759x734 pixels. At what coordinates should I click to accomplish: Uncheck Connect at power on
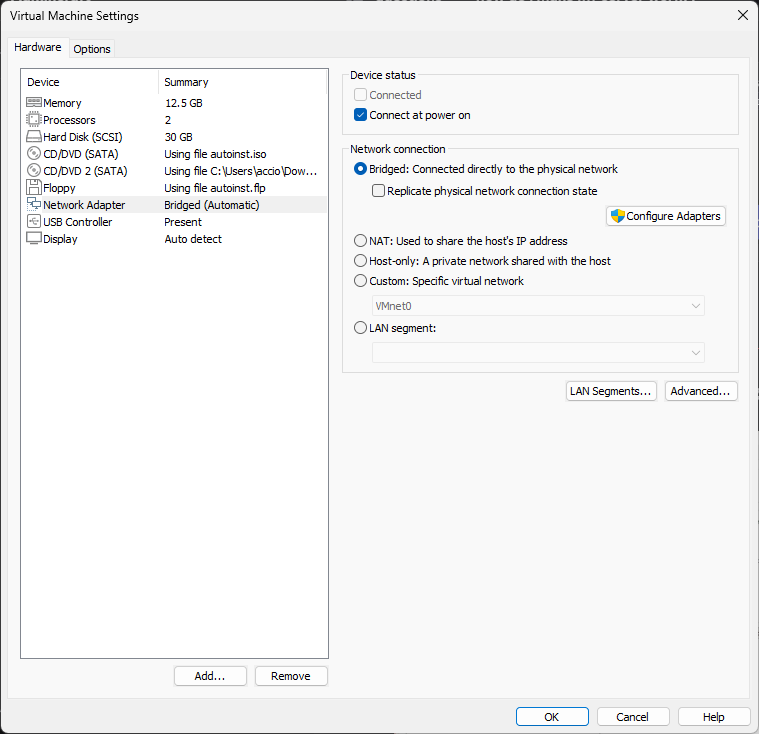[x=360, y=115]
